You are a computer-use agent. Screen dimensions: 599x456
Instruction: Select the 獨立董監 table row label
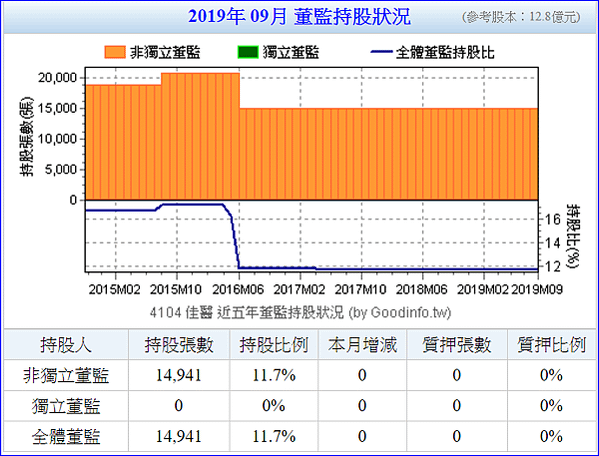pos(66,406)
